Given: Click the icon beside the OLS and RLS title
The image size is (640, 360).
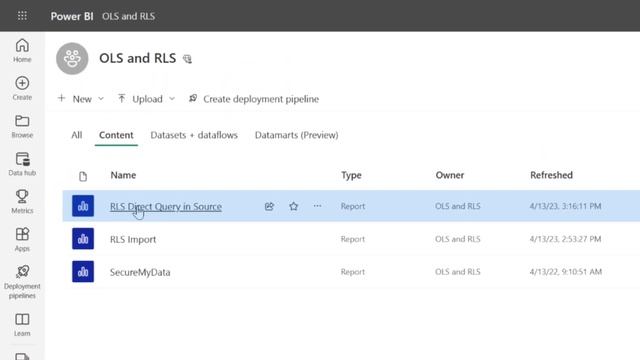Looking at the screenshot, I should (x=187, y=59).
